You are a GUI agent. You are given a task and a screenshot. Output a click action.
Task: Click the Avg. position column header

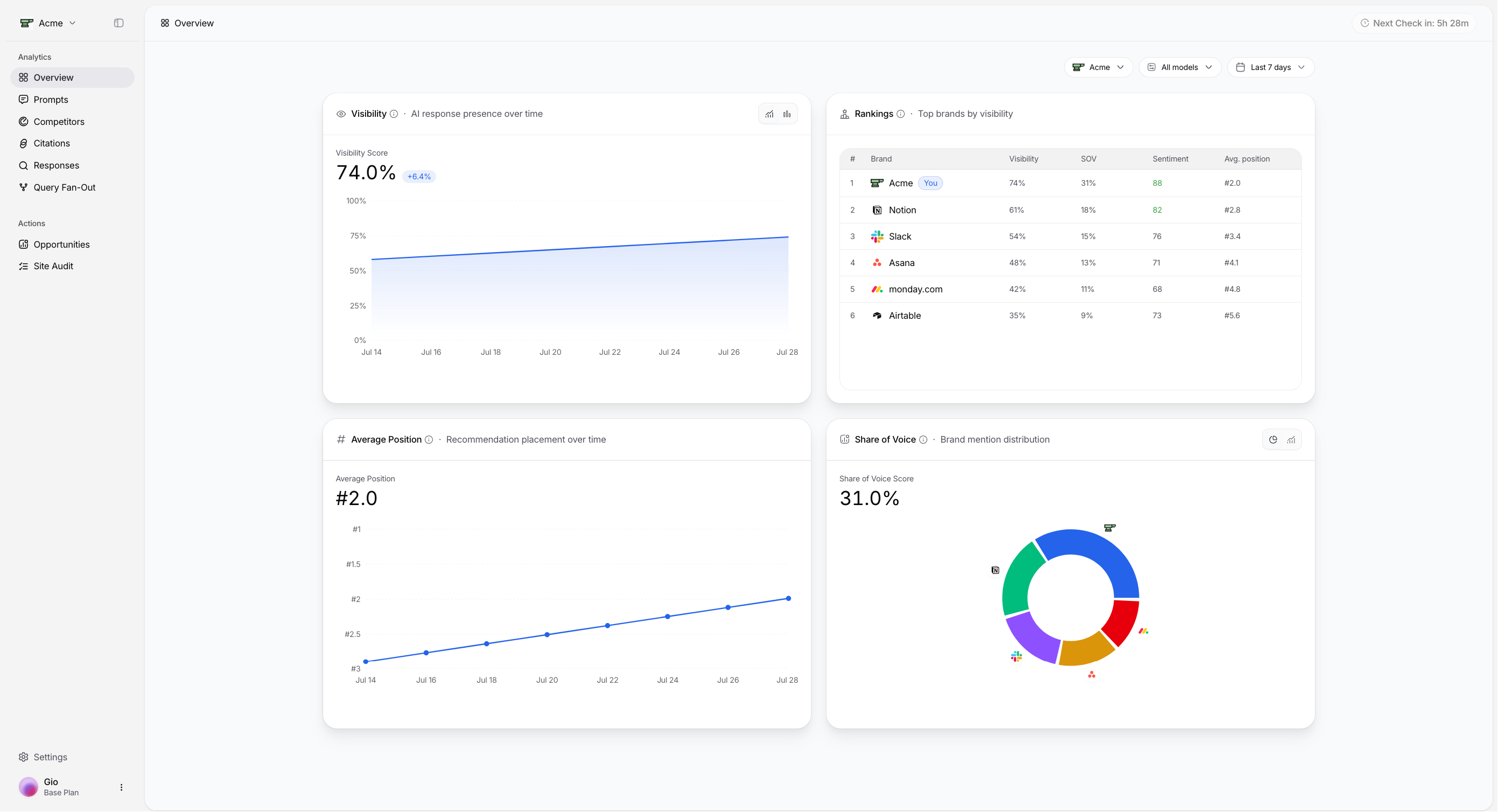click(1247, 159)
